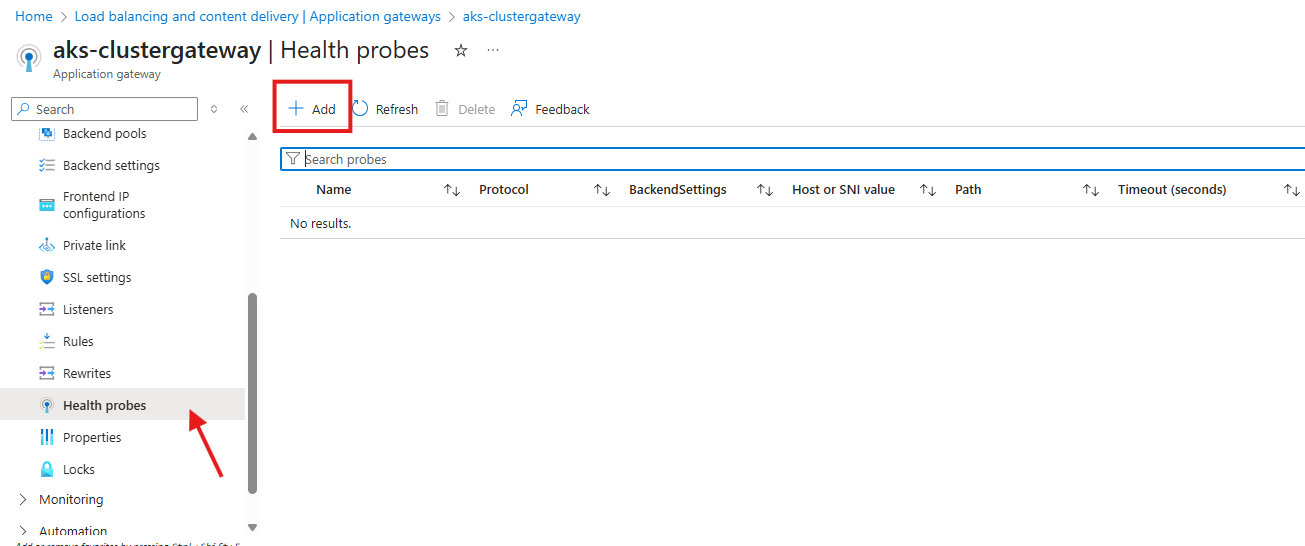Image resolution: width=1305 pixels, height=546 pixels.
Task: Open Backend pools in sidebar
Action: point(104,133)
